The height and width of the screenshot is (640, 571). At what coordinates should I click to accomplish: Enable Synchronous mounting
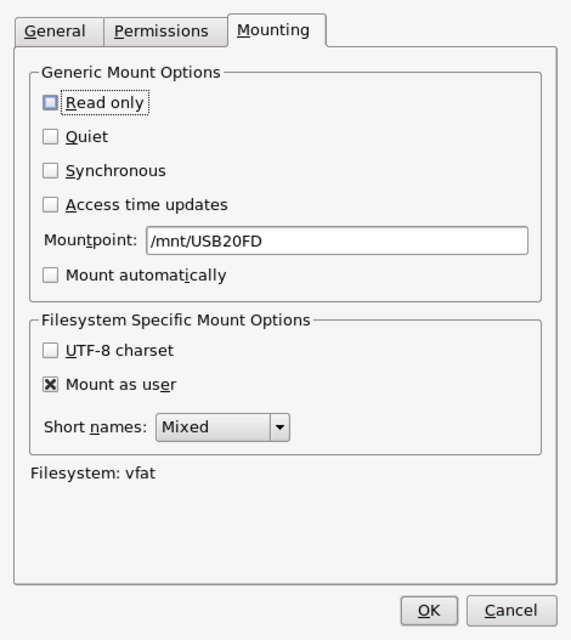tap(50, 171)
